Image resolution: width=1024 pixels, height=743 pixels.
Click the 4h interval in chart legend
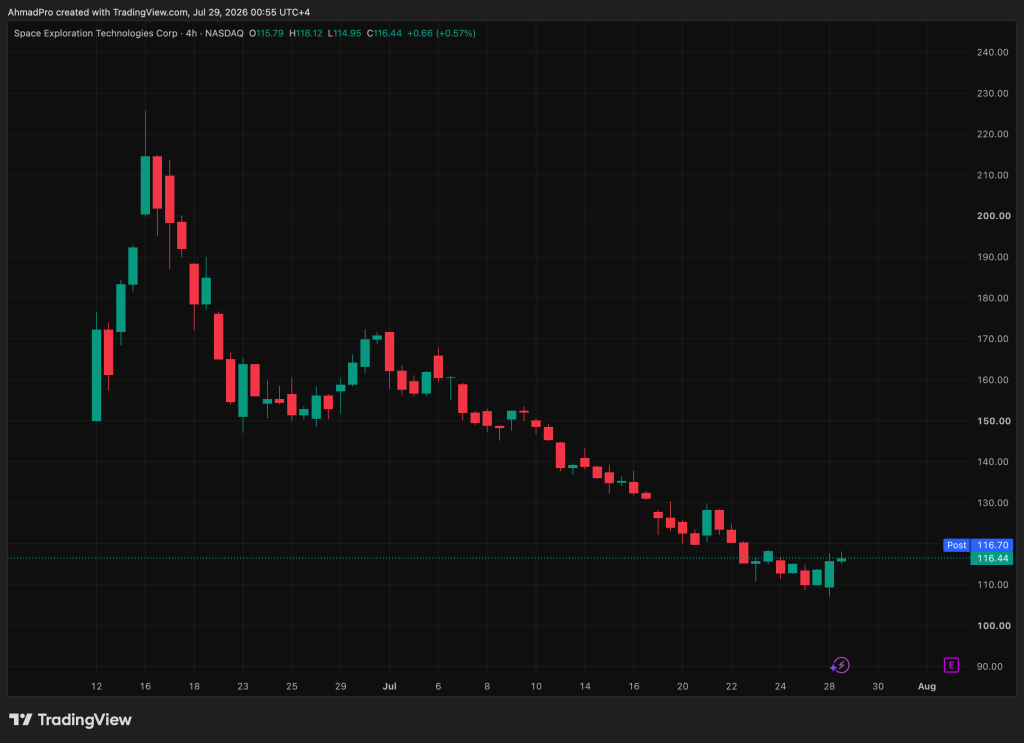(x=191, y=33)
